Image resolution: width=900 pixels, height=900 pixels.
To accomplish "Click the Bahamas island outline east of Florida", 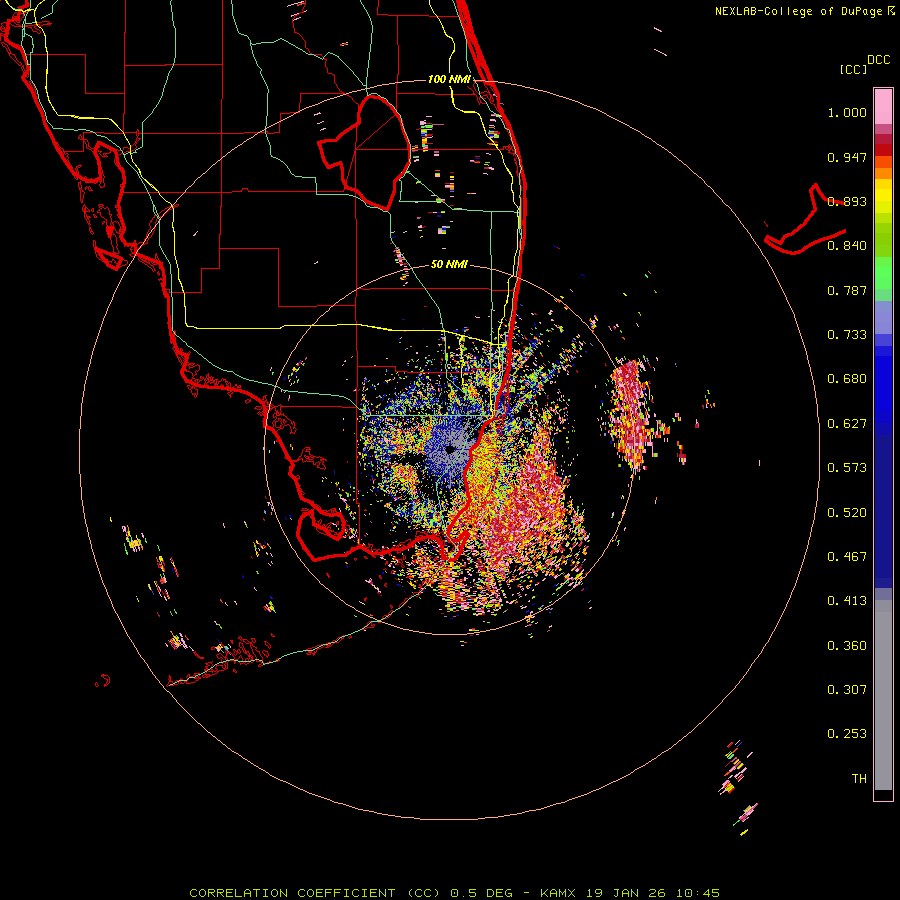I will tap(805, 220).
